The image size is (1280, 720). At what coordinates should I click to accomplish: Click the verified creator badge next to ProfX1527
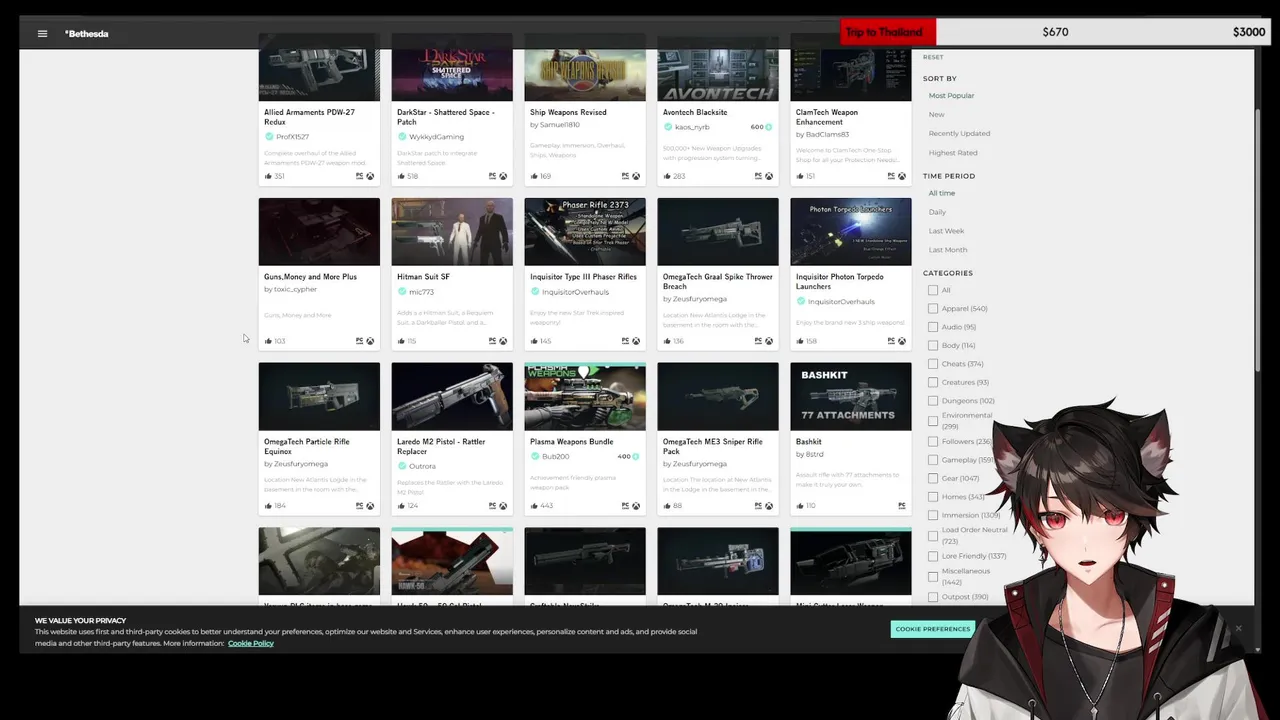click(x=269, y=137)
